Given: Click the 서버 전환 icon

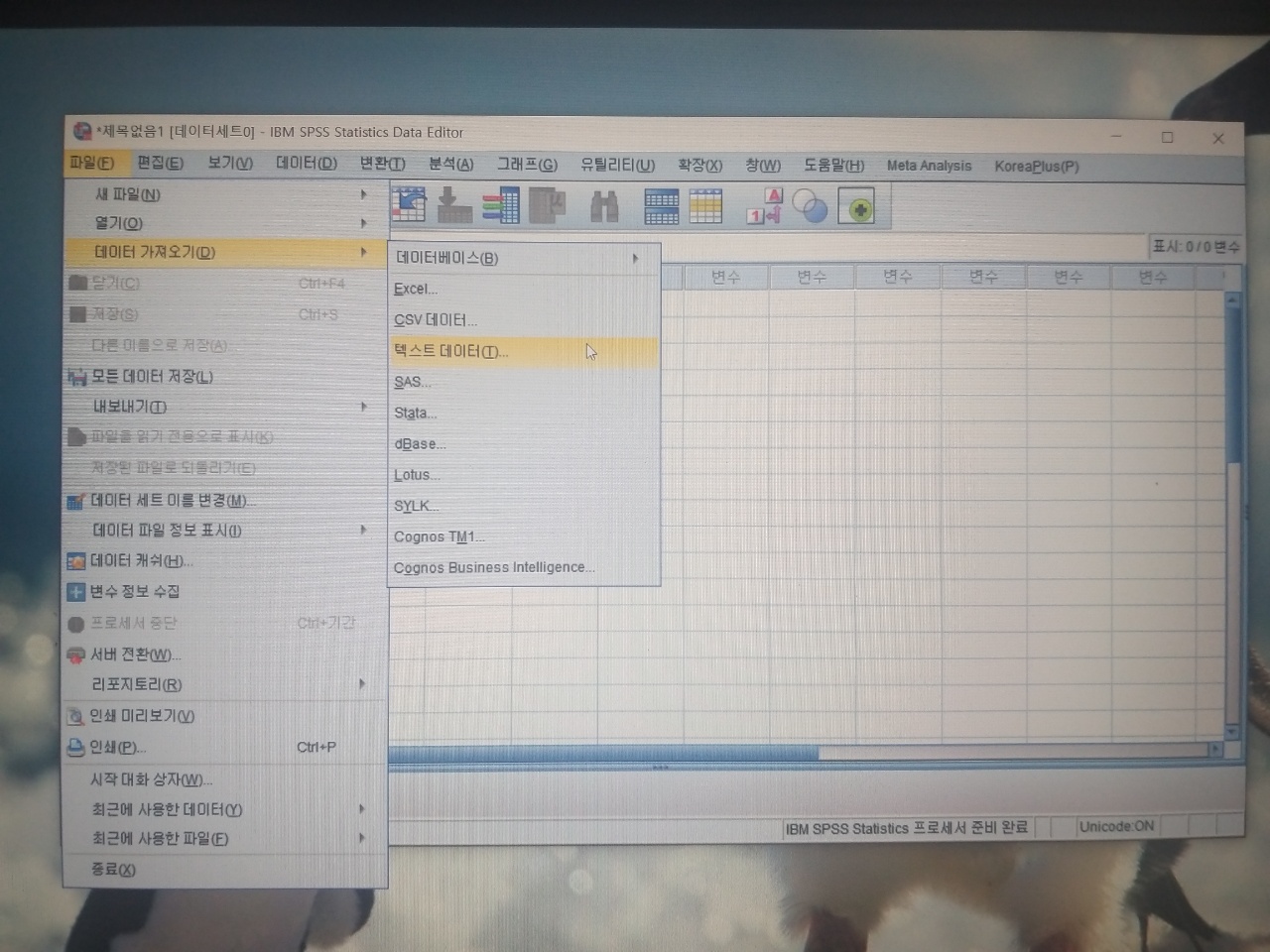Looking at the screenshot, I should point(75,654).
